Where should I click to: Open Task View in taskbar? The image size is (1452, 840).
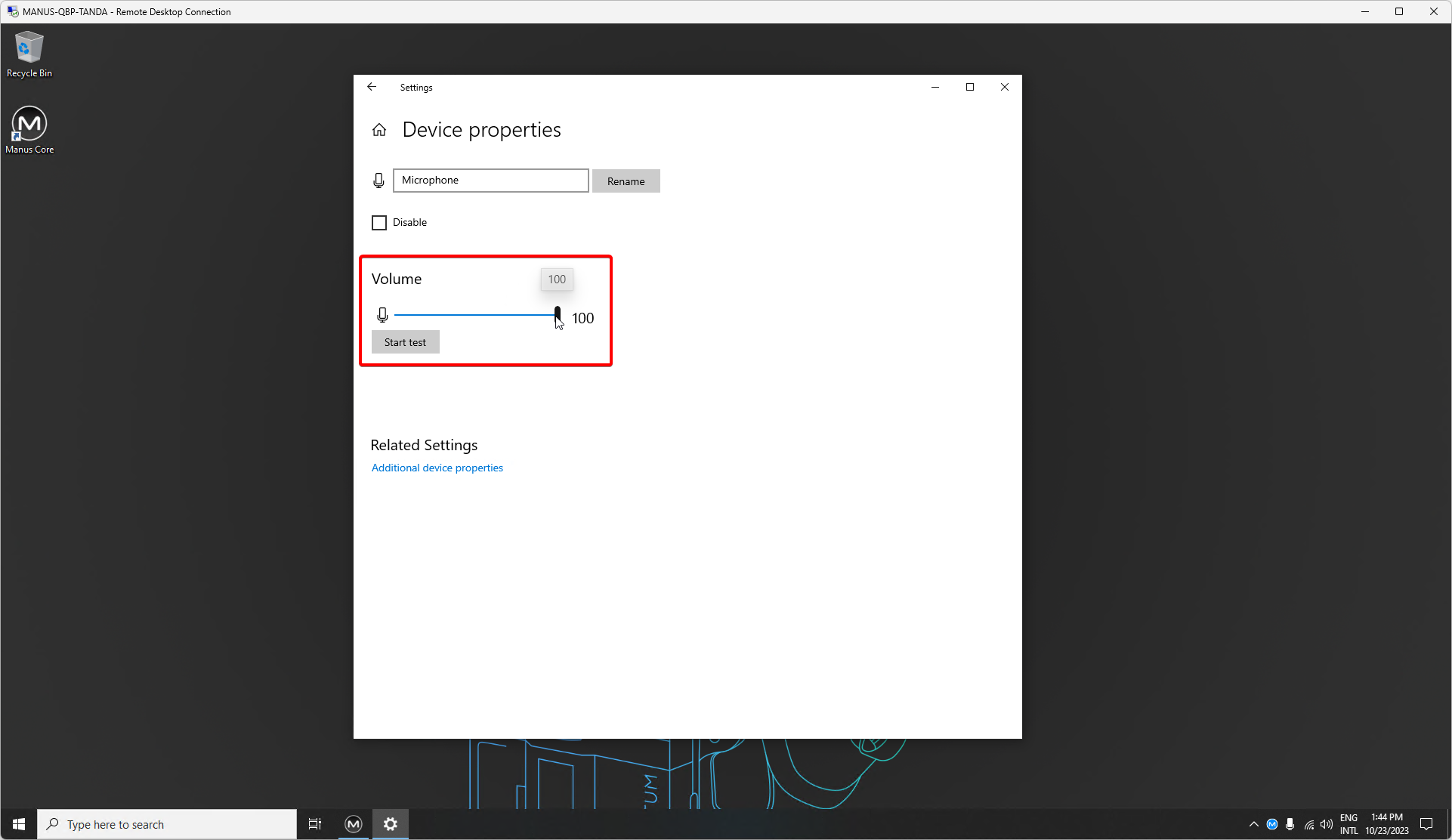pyautogui.click(x=315, y=824)
